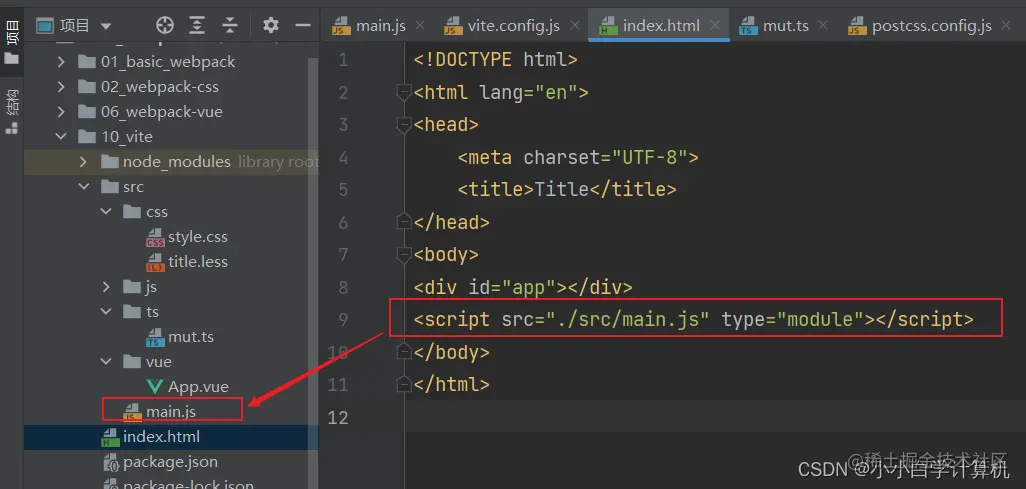The image size is (1026, 489).
Task: Open project panel settings gear
Action: [x=270, y=26]
